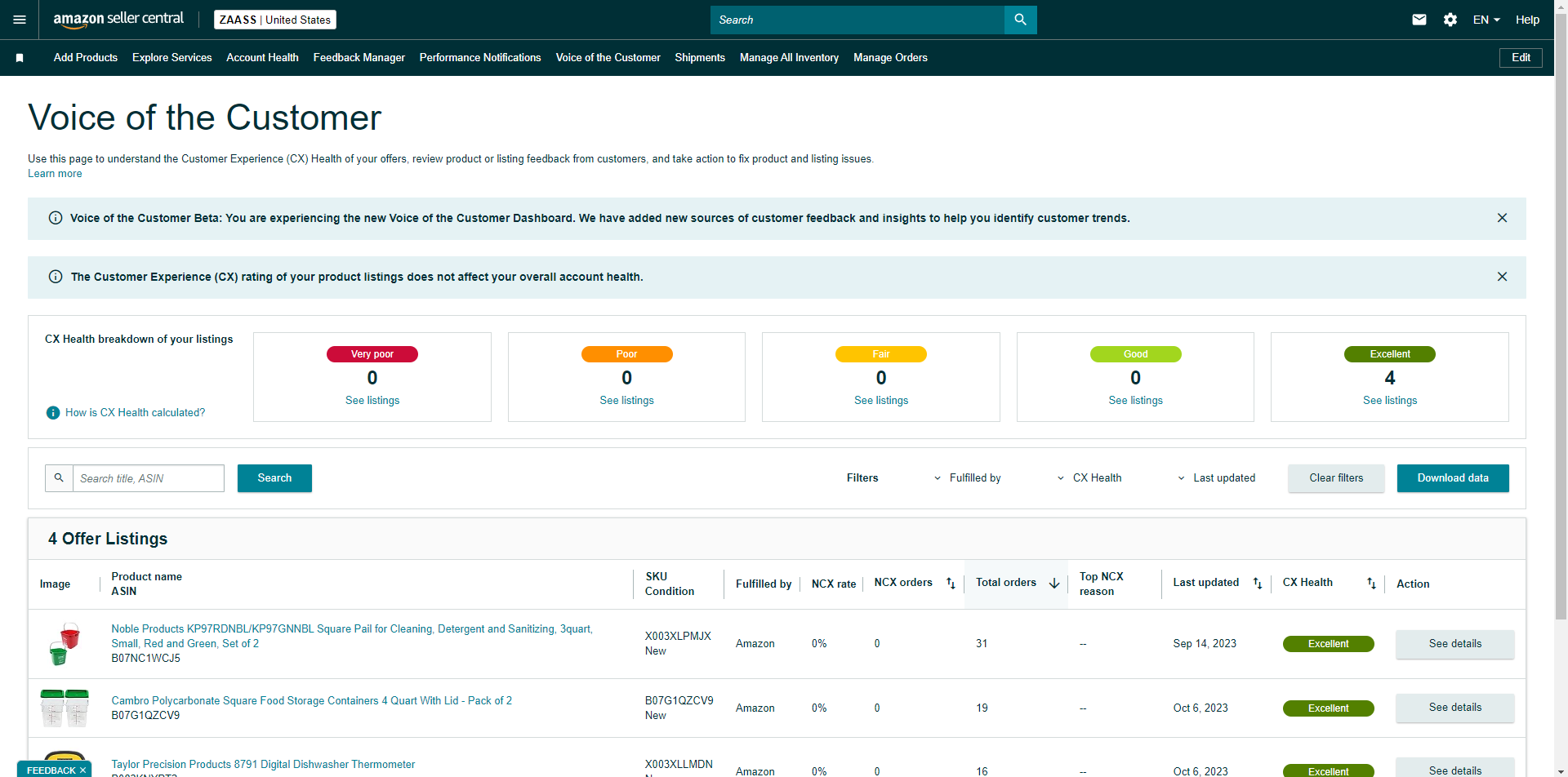Click the Sep 14, 2023 date cell
This screenshot has height=777, width=1568.
click(1205, 644)
